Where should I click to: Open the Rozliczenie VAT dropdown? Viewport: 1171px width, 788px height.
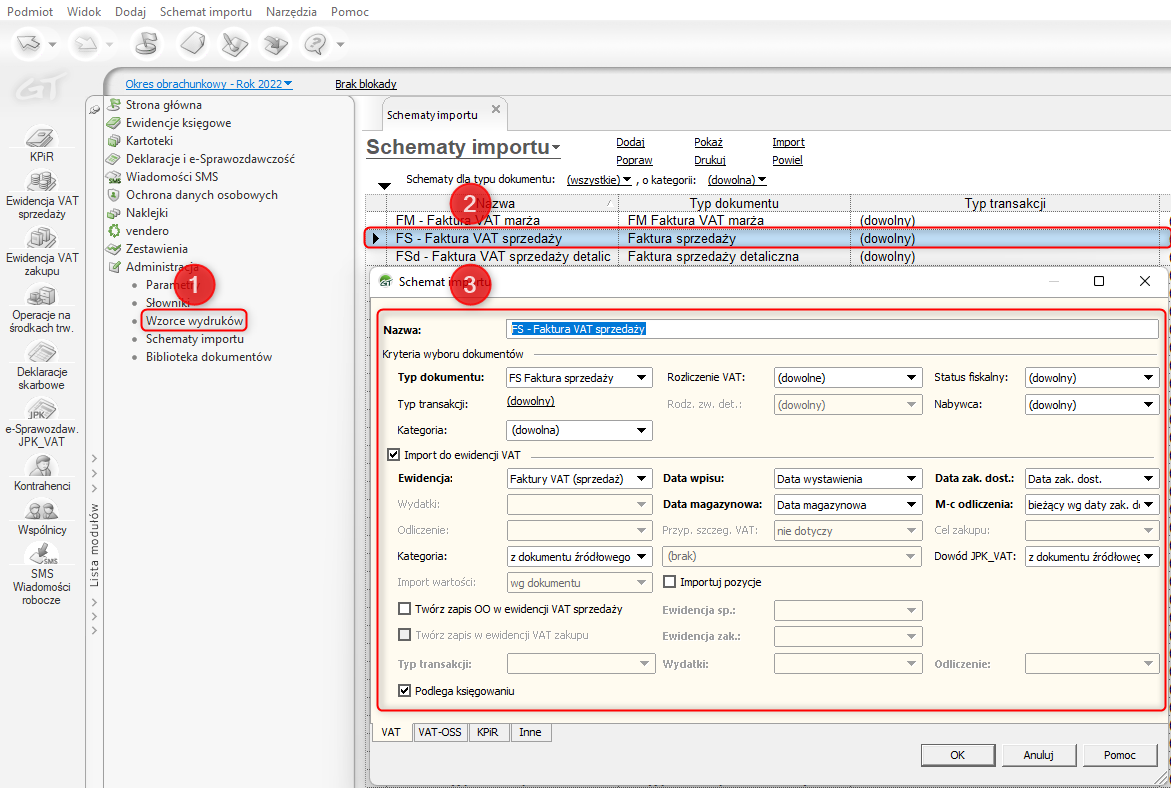[911, 378]
